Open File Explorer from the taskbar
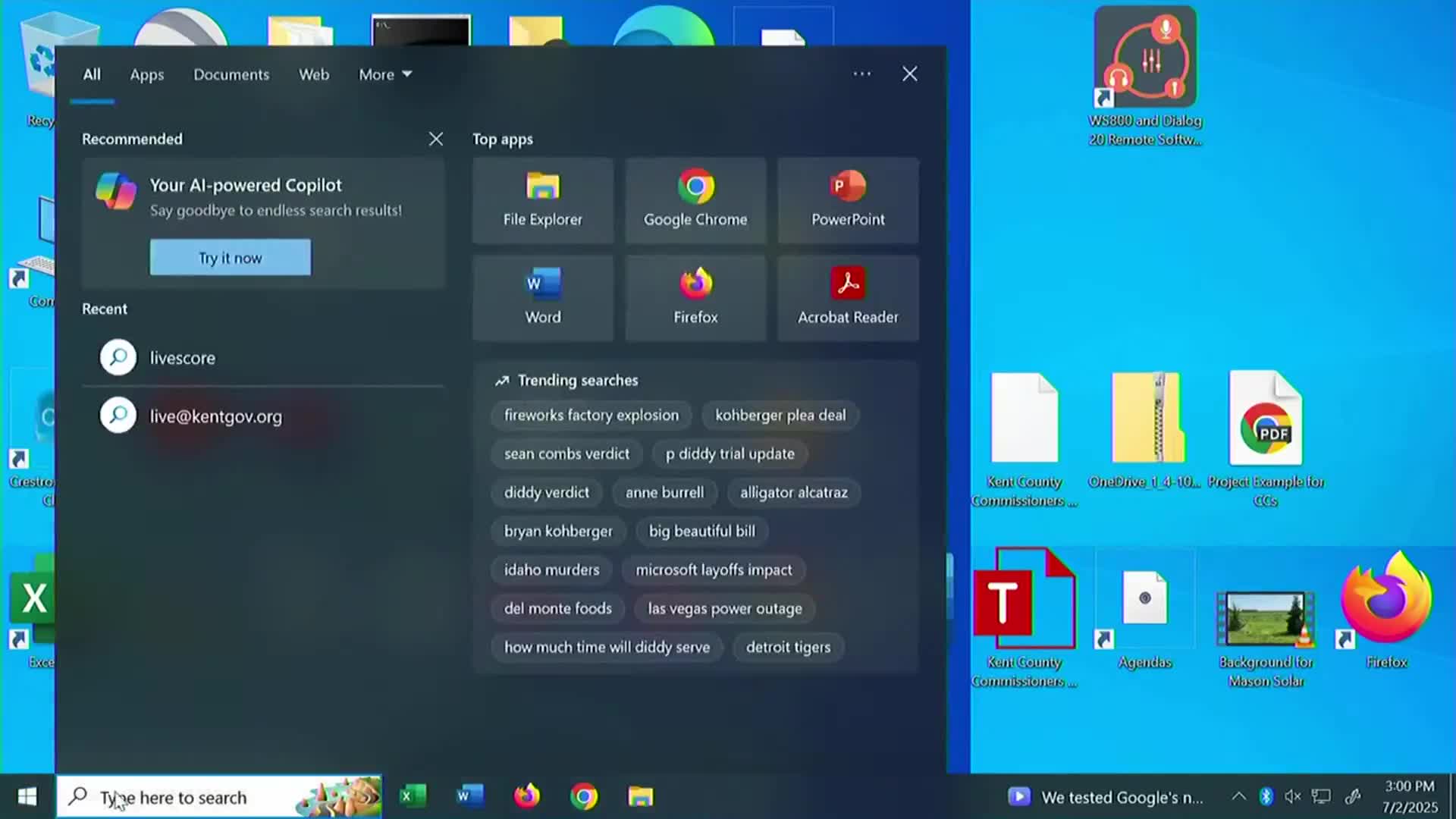This screenshot has height=819, width=1456. tap(641, 796)
